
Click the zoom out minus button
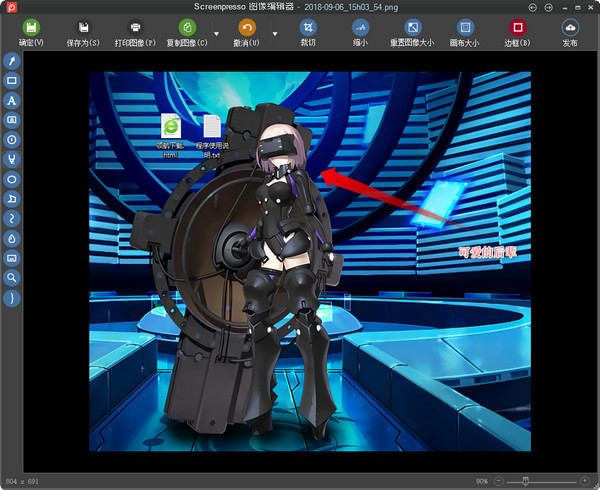click(499, 481)
